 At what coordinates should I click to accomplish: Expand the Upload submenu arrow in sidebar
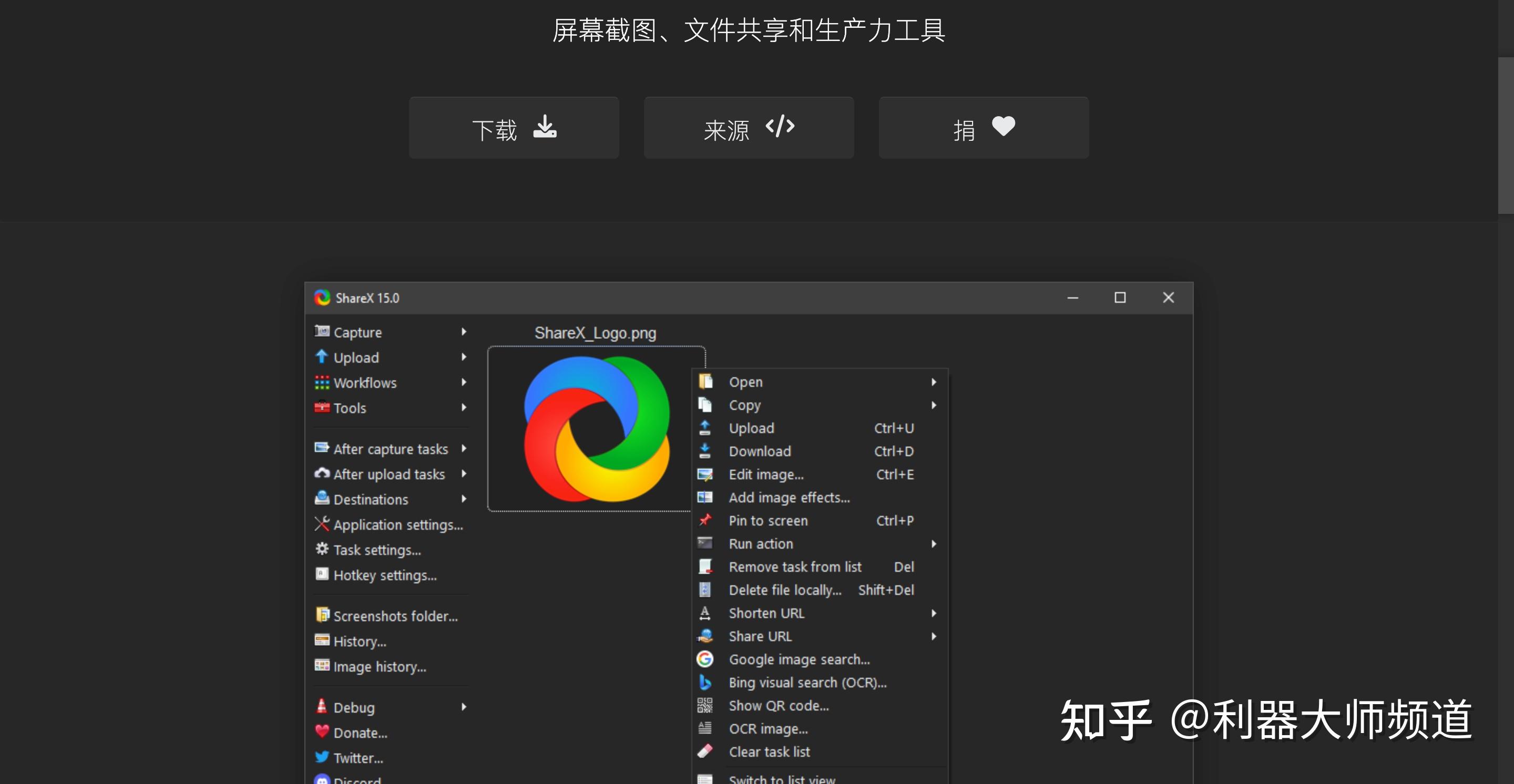coord(464,357)
